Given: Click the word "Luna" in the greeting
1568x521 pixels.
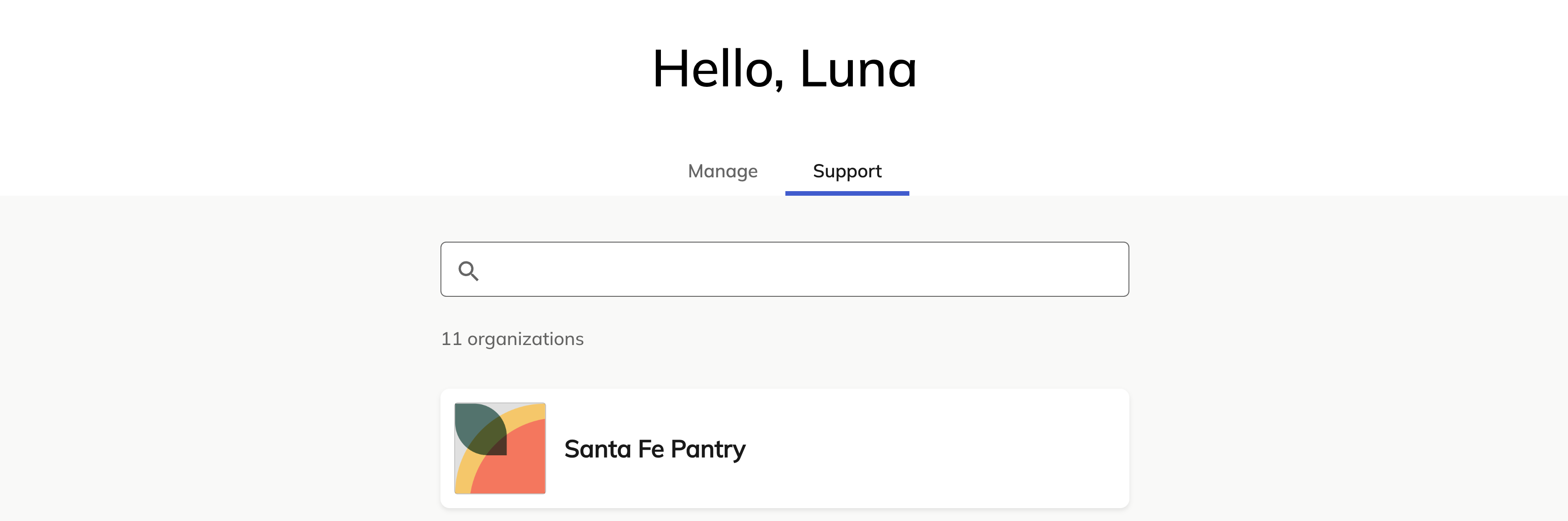Looking at the screenshot, I should coord(857,69).
